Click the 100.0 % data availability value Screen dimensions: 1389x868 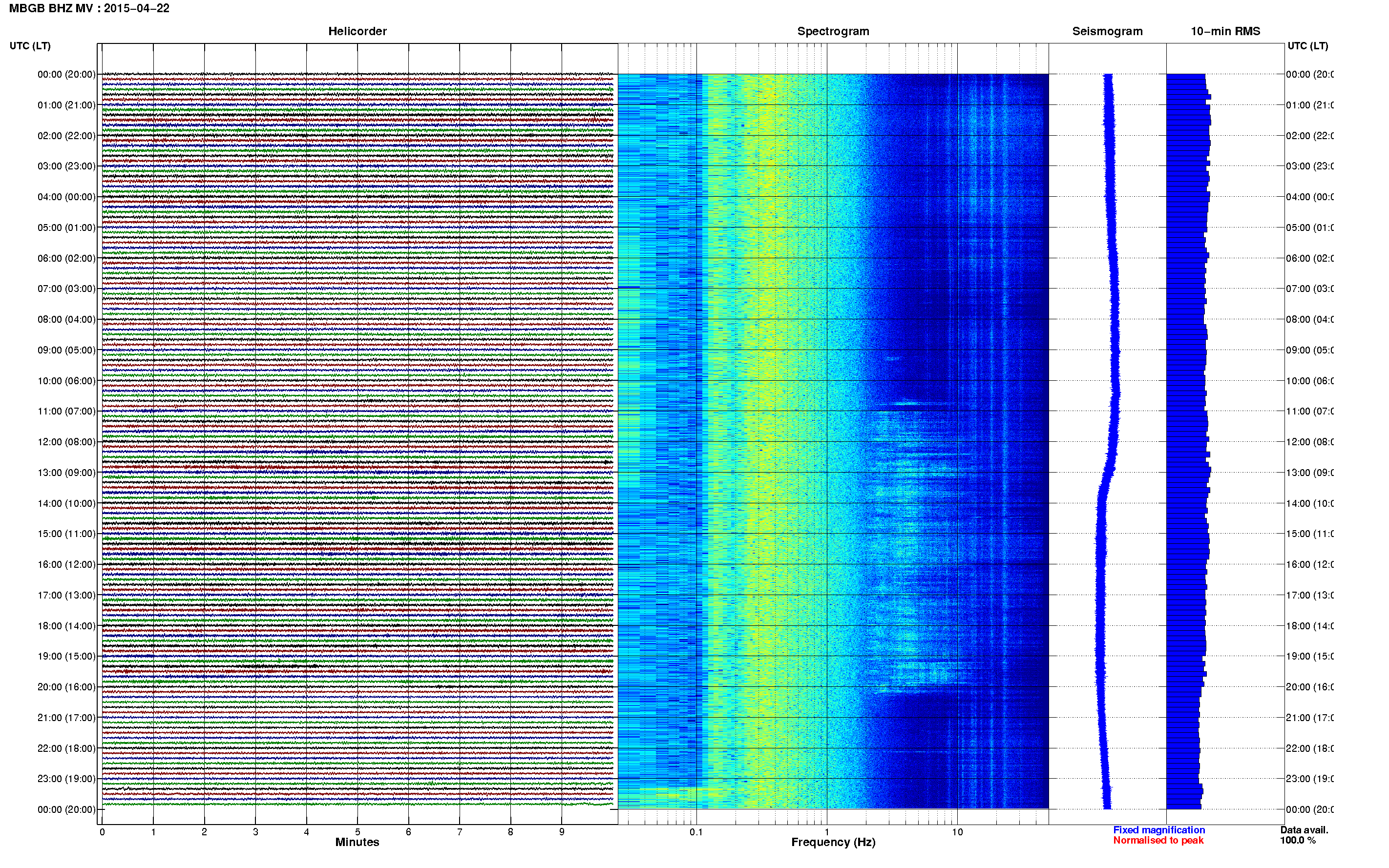[x=1298, y=841]
